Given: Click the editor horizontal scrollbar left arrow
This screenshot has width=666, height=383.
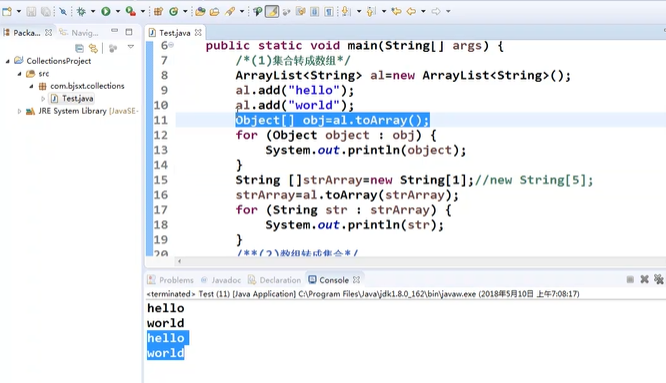Looking at the screenshot, I should coord(180,262).
